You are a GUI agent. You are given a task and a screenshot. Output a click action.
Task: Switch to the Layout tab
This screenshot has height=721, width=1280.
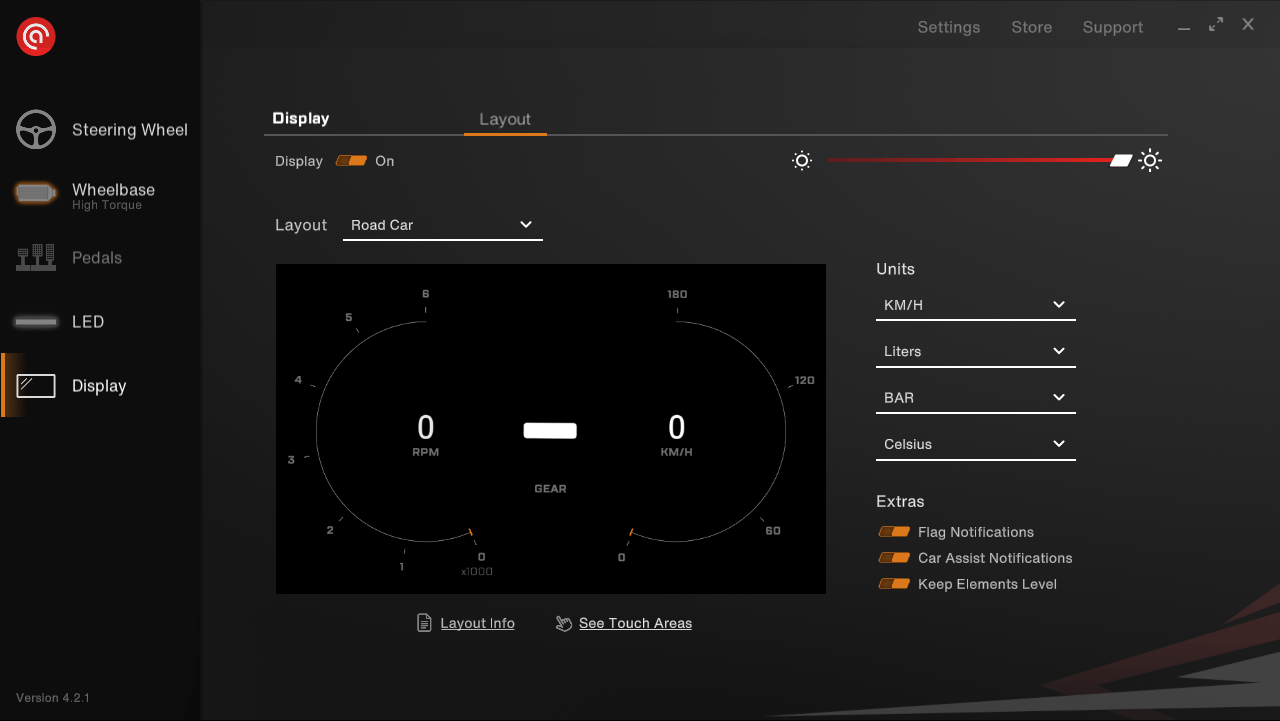tap(505, 119)
